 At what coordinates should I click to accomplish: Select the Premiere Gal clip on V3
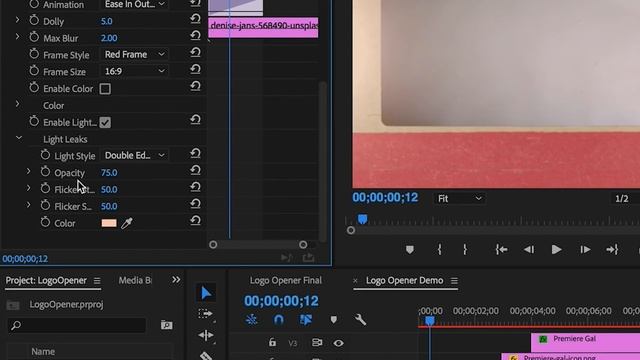pyautogui.click(x=585, y=342)
